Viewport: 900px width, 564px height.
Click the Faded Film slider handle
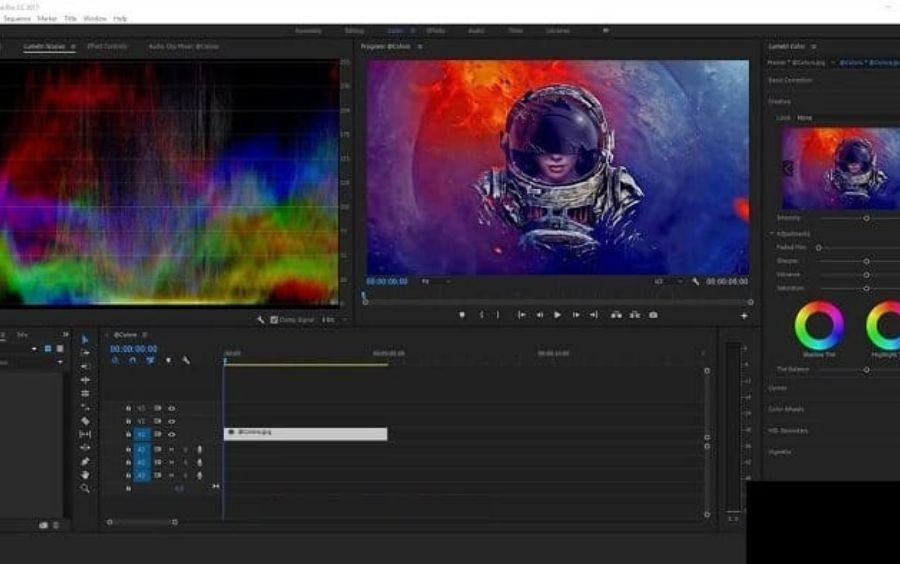coord(819,247)
